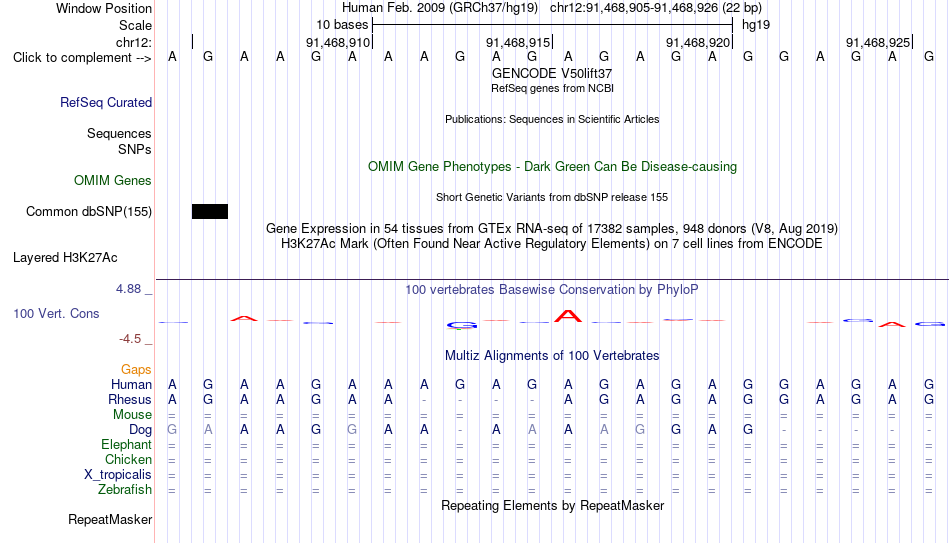This screenshot has height=543, width=950.
Task: Click the chr12: ruler label
Action: coord(134,42)
